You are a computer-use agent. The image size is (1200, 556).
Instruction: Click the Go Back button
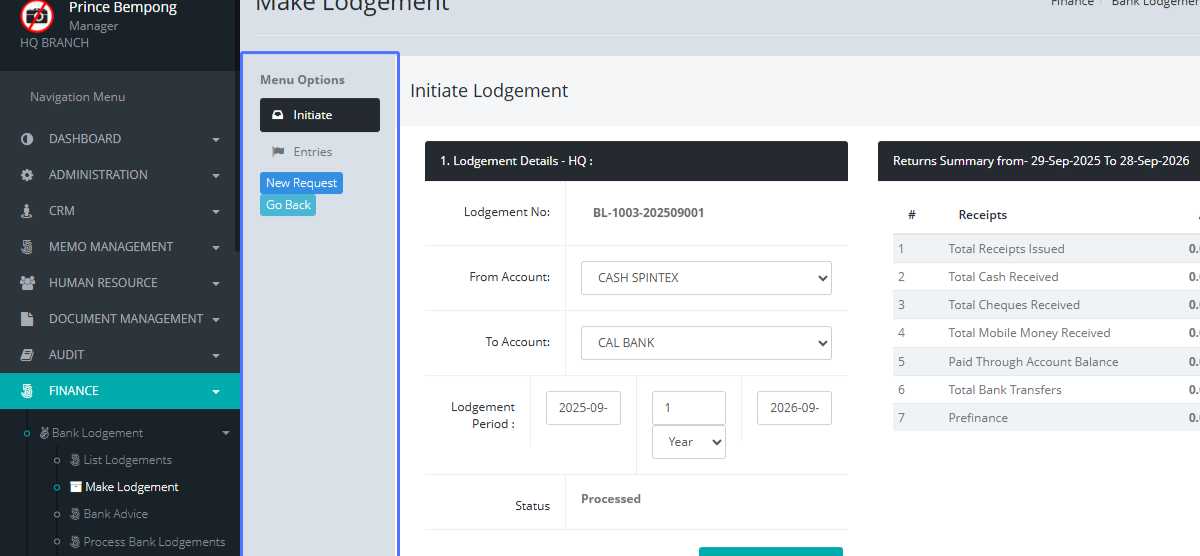288,205
